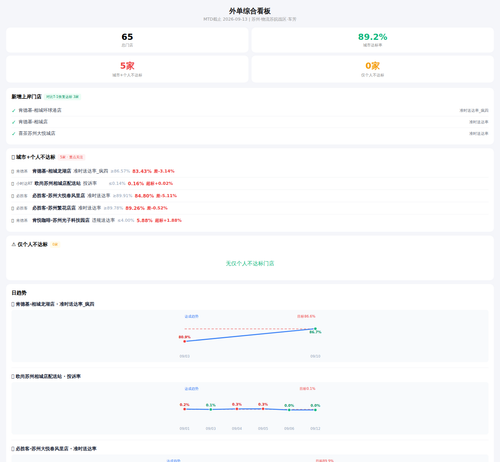Click the red 5.88% value

[144, 221]
